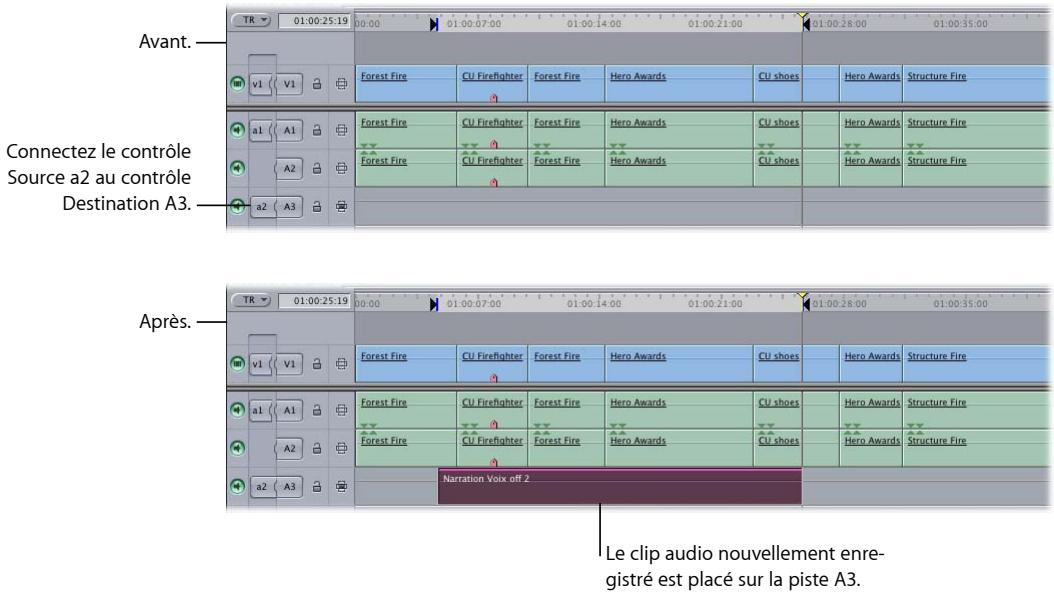Open the TR menu in Après timeline
The width and height of the screenshot is (1054, 598).
[251, 300]
